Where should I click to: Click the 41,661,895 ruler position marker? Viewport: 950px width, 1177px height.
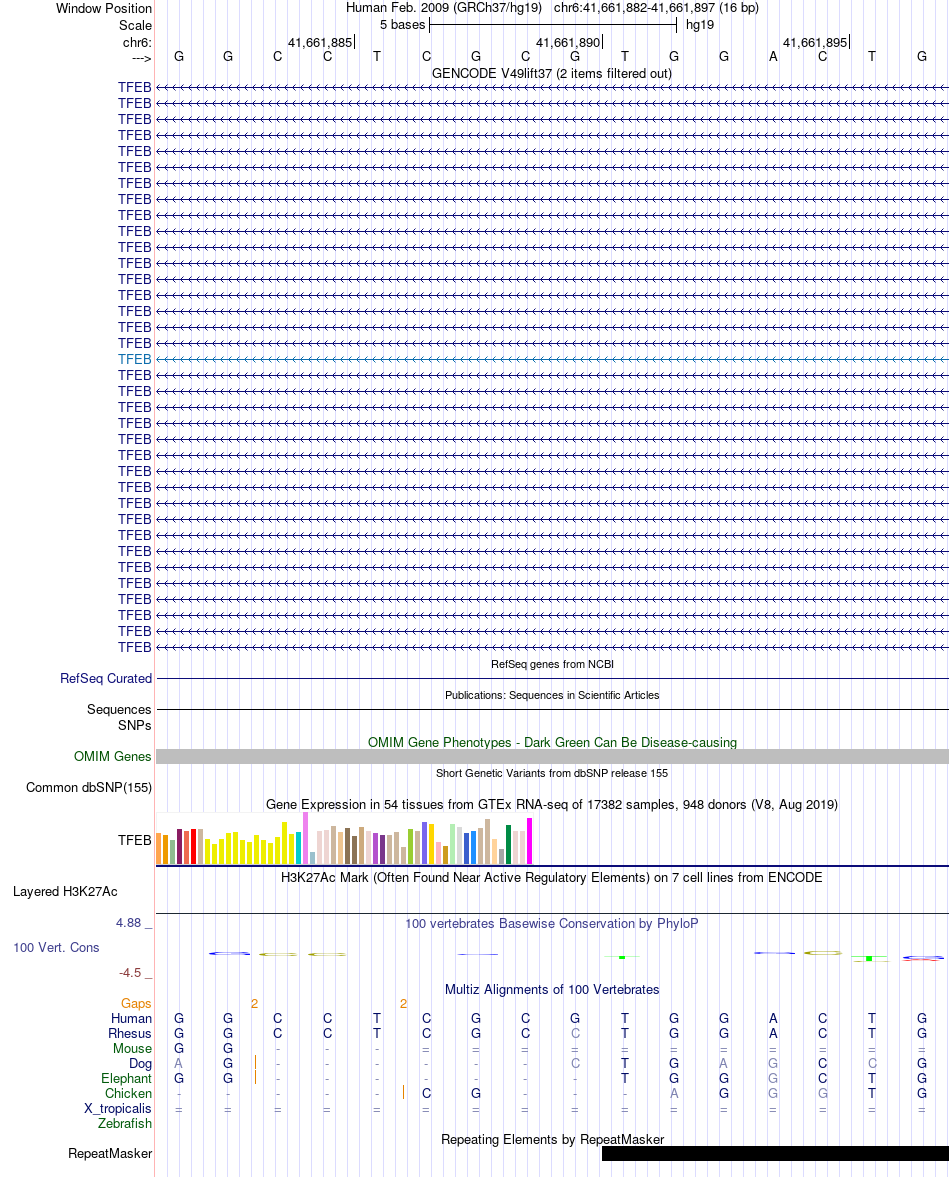(816, 43)
